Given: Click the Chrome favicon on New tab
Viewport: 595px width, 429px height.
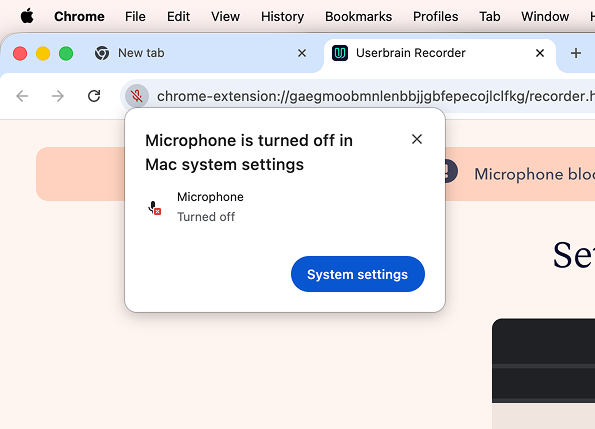Looking at the screenshot, I should tap(102, 53).
